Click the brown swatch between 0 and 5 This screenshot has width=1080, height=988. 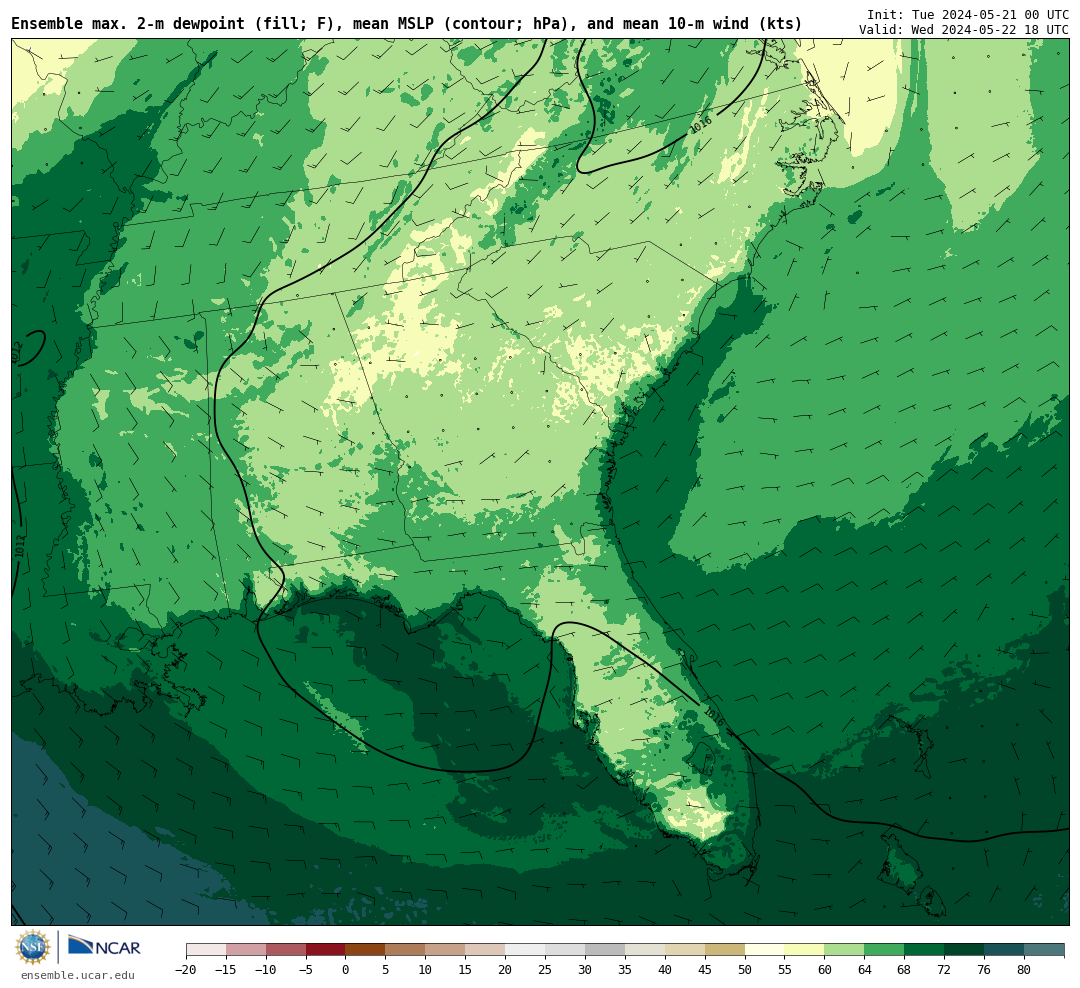point(365,950)
